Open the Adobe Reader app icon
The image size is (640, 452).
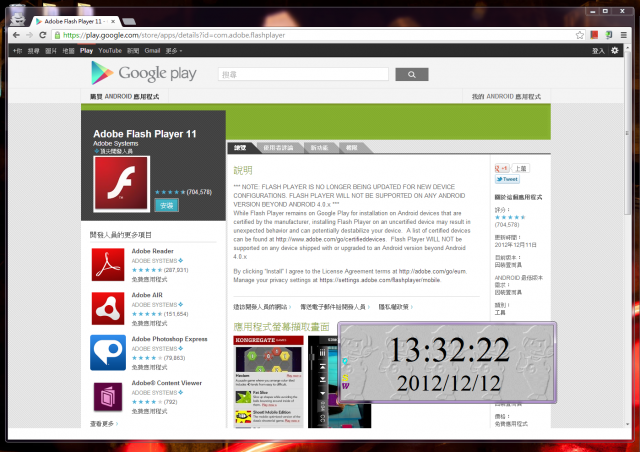click(108, 265)
